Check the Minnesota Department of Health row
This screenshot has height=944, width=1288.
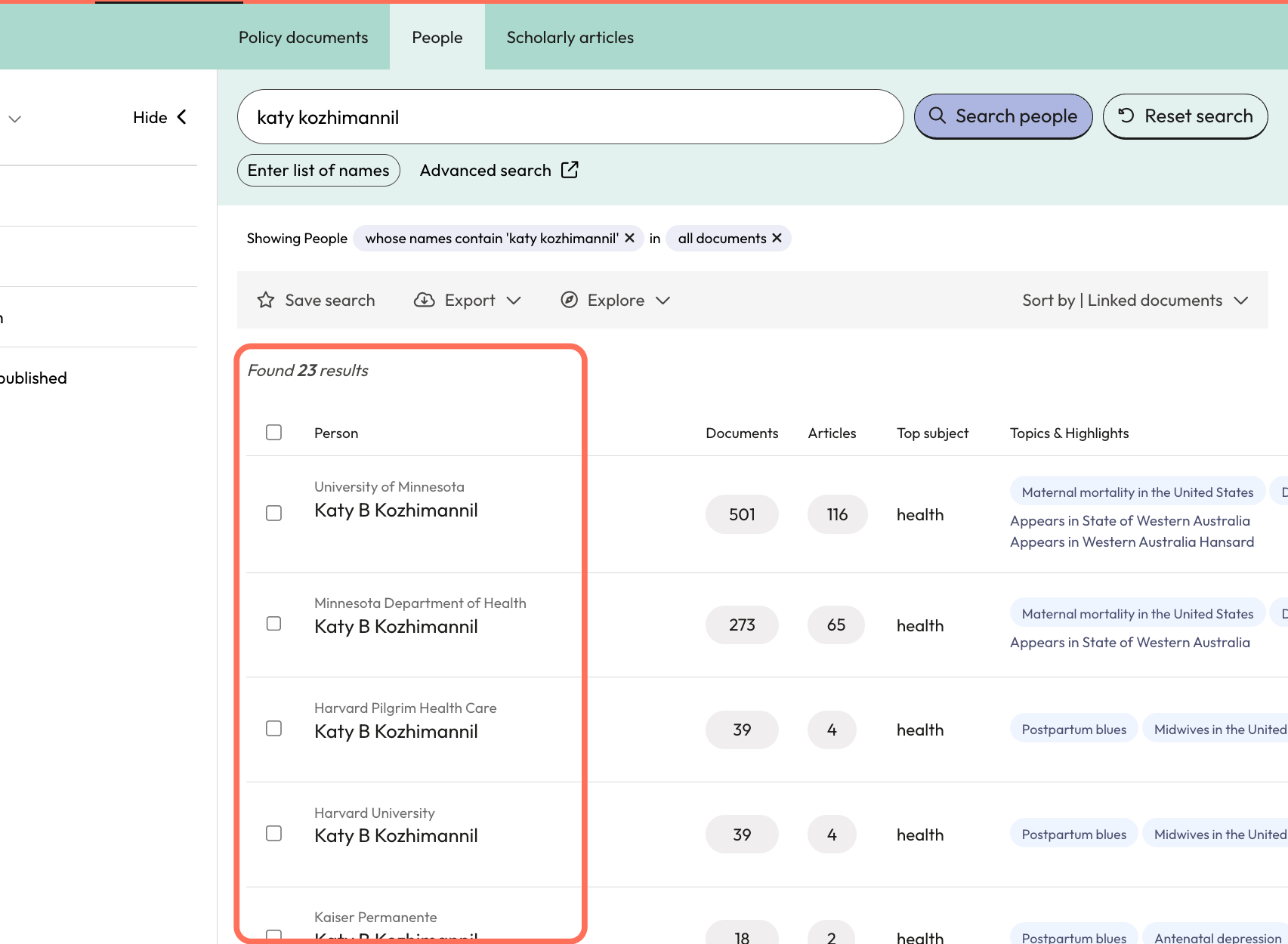[274, 623]
